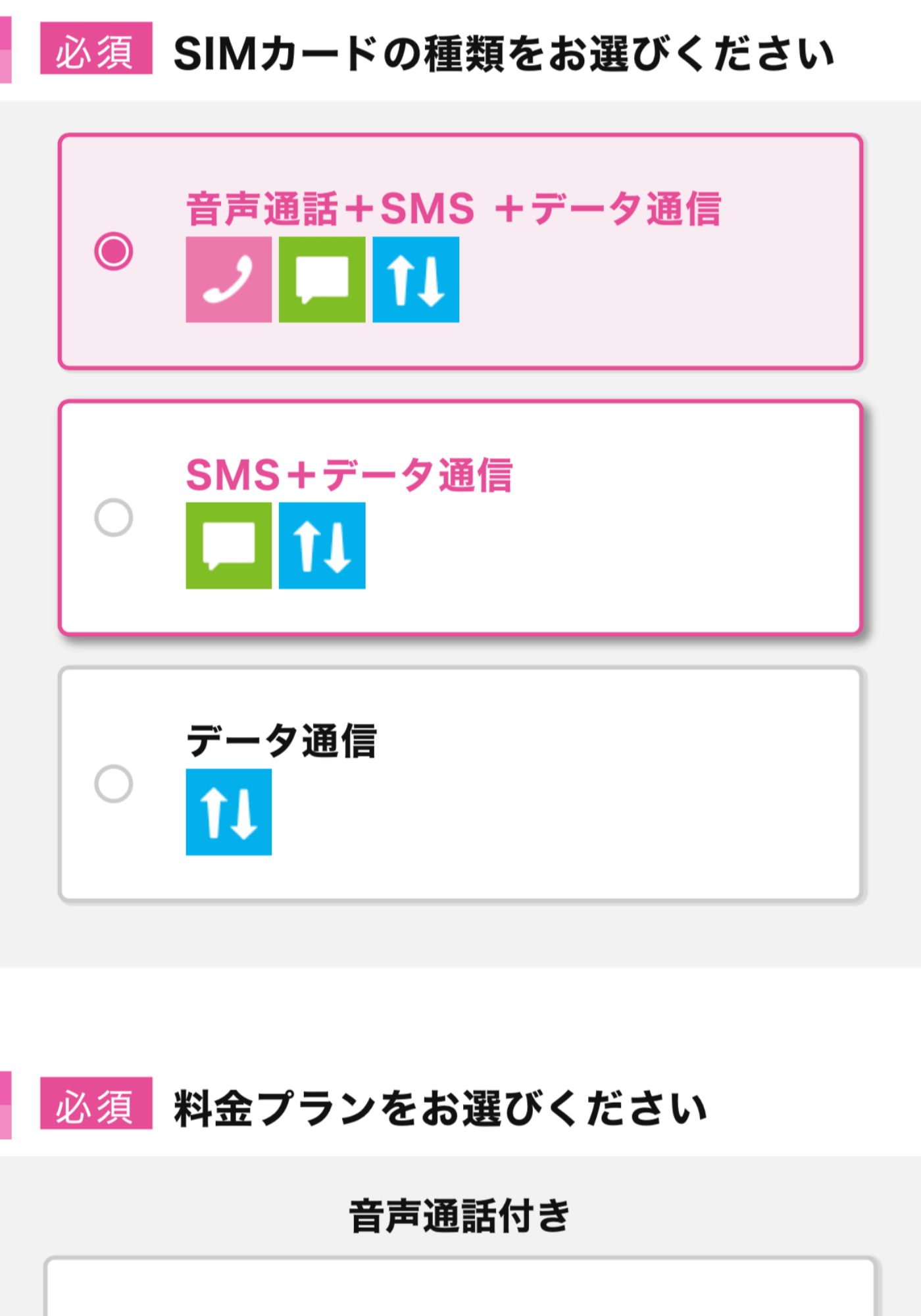
Task: Click the green message icon under SMS+データ通信
Action: [228, 545]
